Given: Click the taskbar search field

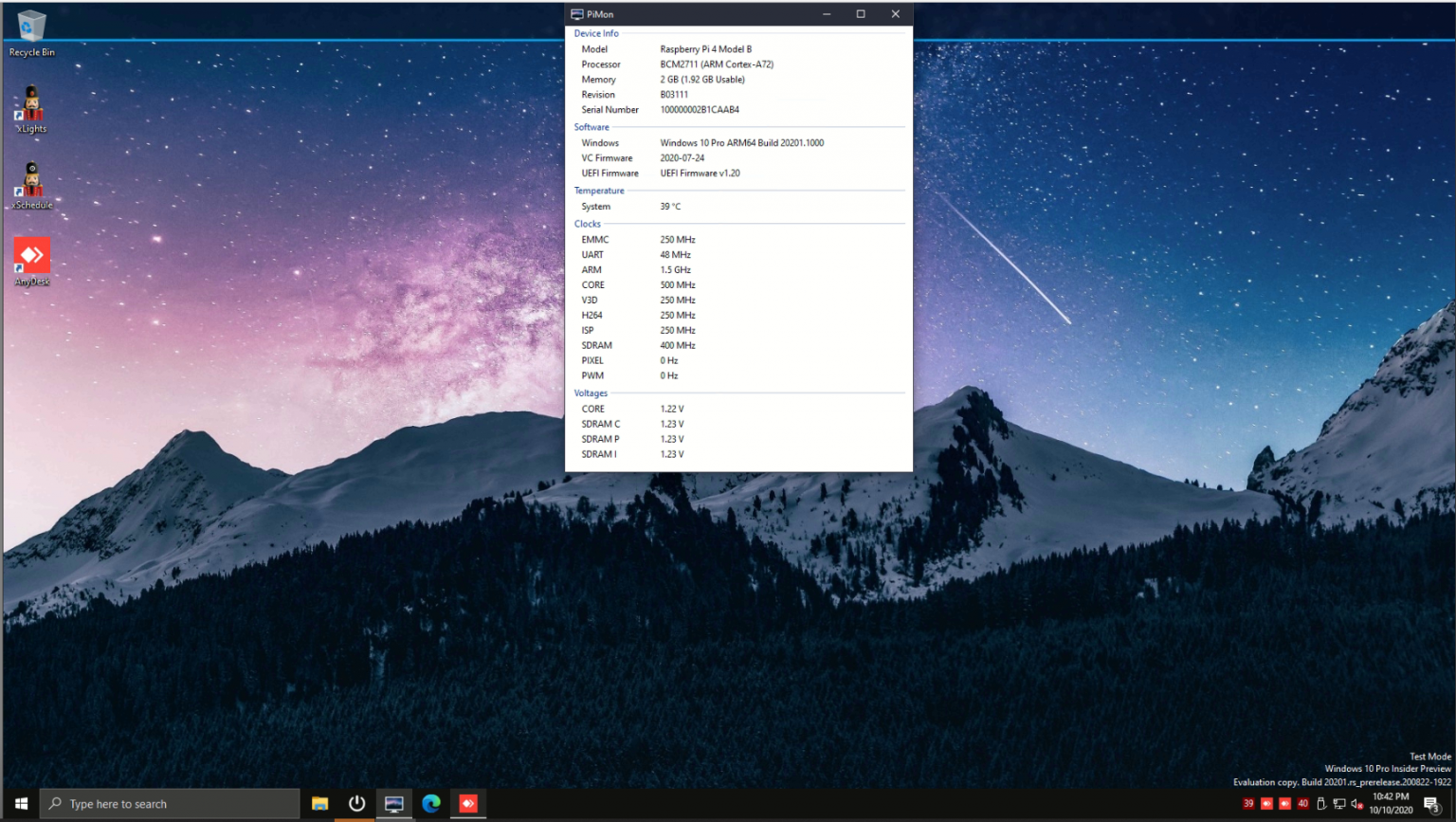Looking at the screenshot, I should click(171, 803).
